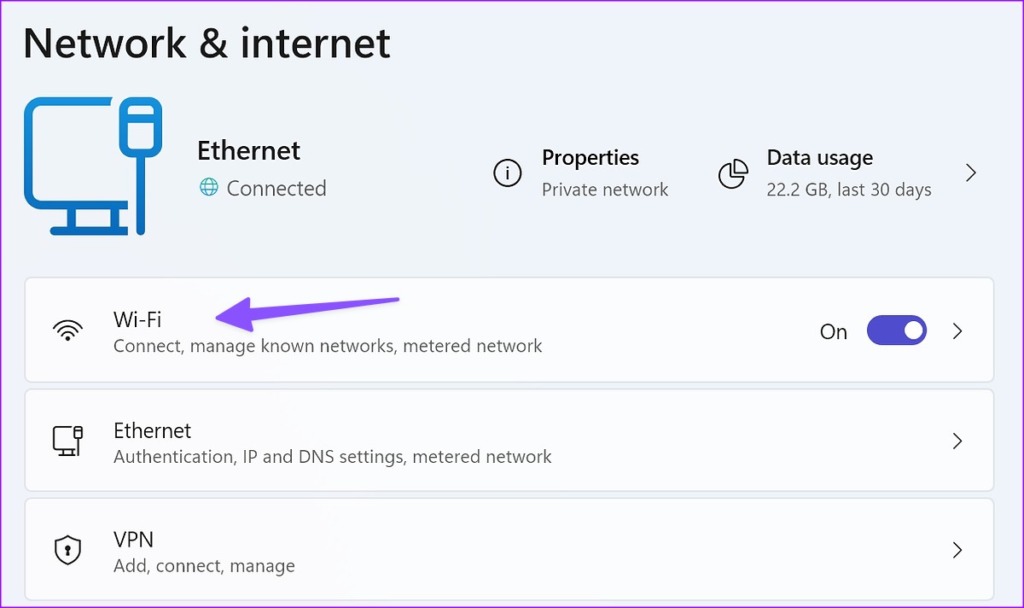The height and width of the screenshot is (608, 1024).
Task: Open Ethernet settings via its right arrow
Action: click(x=957, y=440)
